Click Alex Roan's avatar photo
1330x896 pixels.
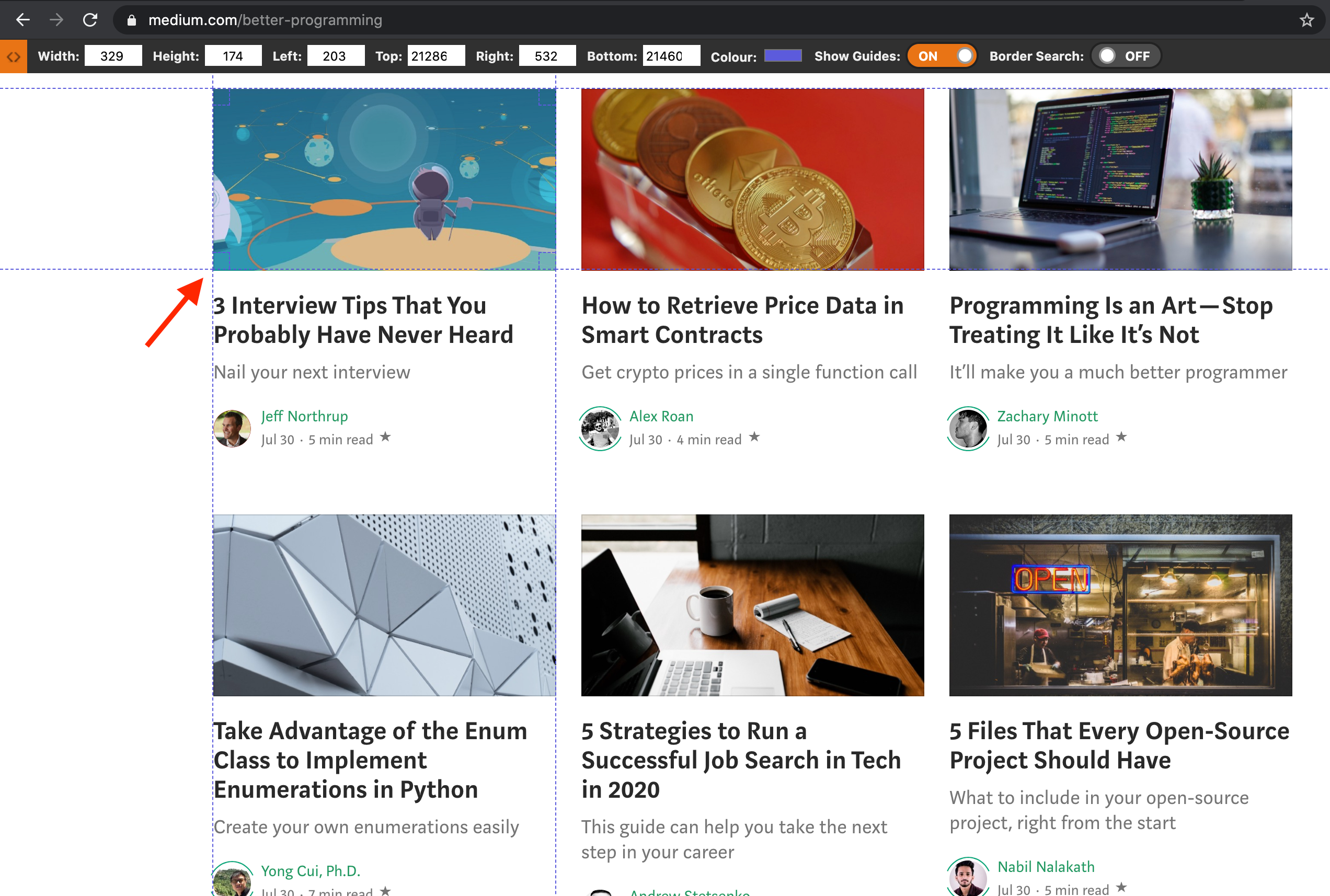600,429
